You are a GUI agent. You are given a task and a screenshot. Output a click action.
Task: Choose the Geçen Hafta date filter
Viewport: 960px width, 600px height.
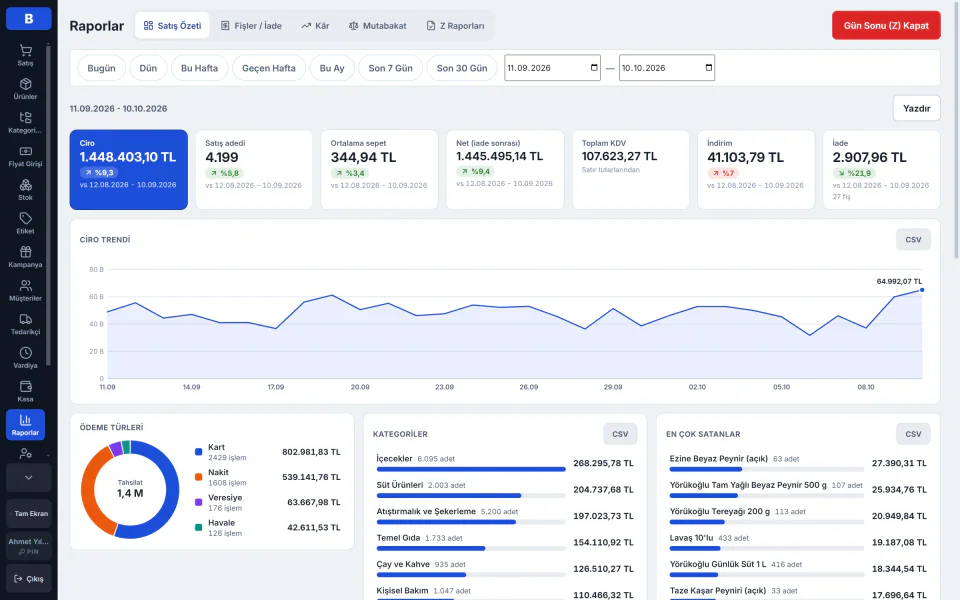[x=268, y=68]
